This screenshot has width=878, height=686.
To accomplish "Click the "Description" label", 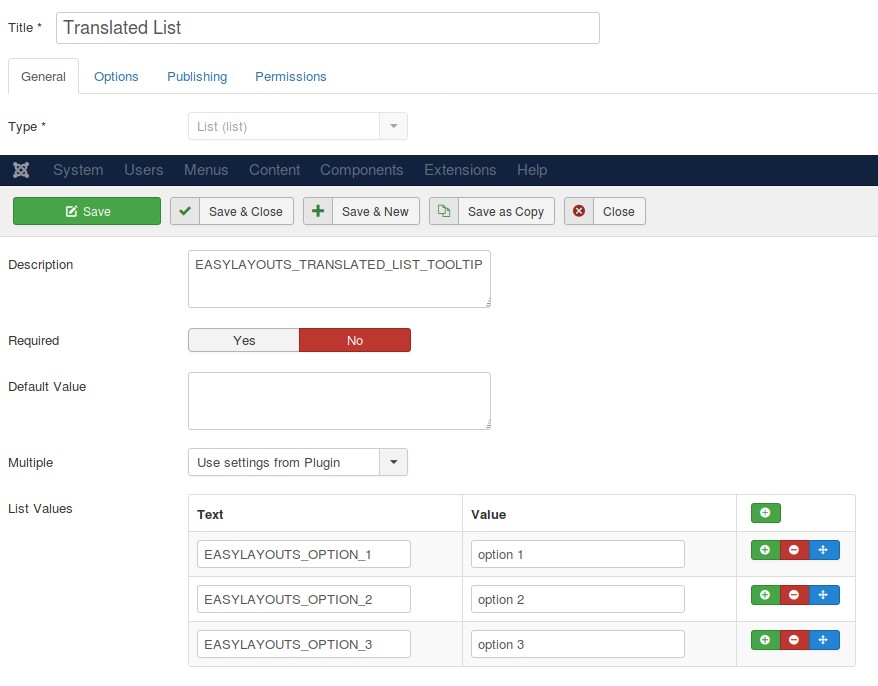I will click(40, 264).
